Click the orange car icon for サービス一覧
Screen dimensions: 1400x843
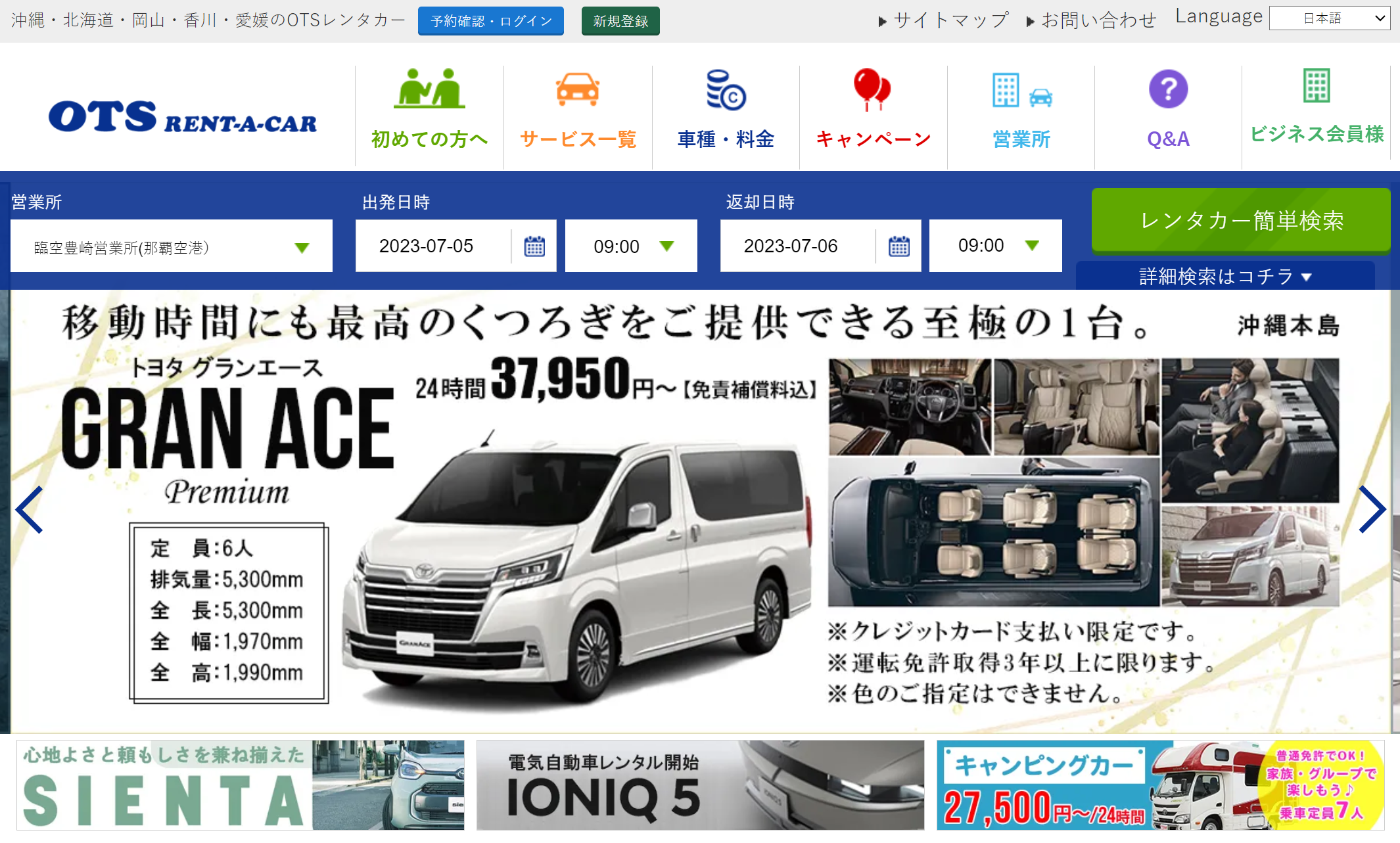click(x=577, y=89)
